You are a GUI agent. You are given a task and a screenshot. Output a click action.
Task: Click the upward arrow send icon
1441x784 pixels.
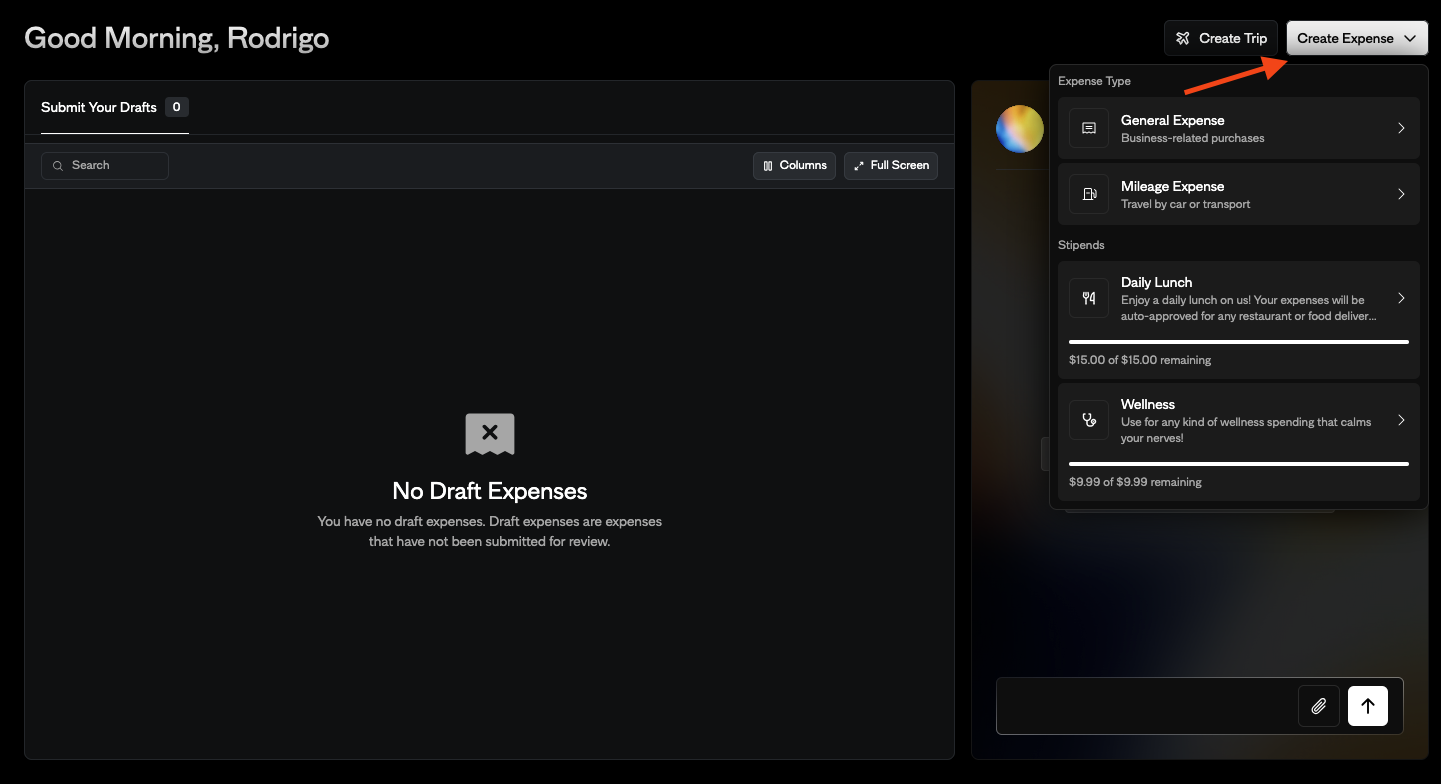coord(1367,706)
